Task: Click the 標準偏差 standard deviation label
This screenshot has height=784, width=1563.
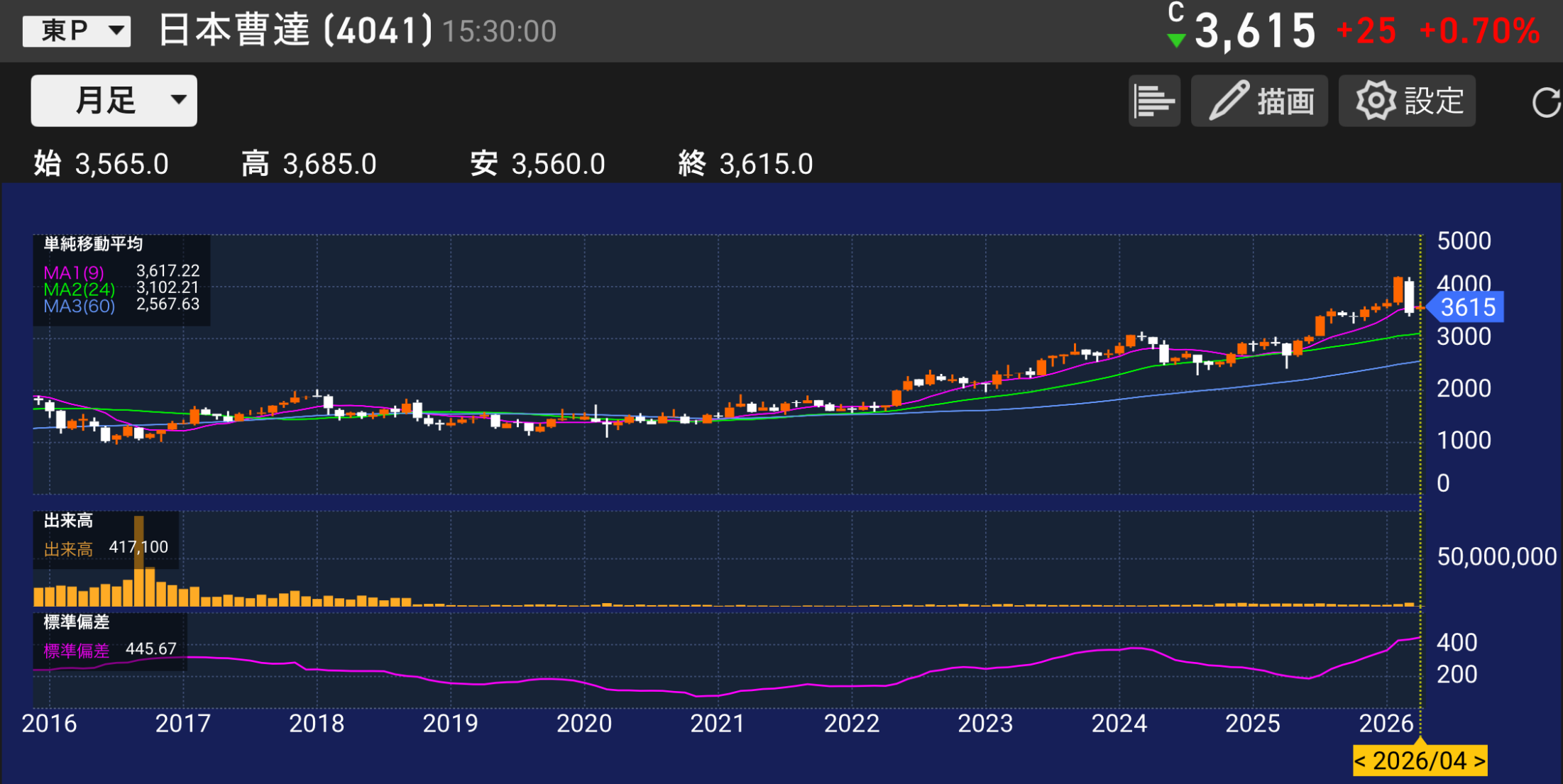Action: click(77, 622)
